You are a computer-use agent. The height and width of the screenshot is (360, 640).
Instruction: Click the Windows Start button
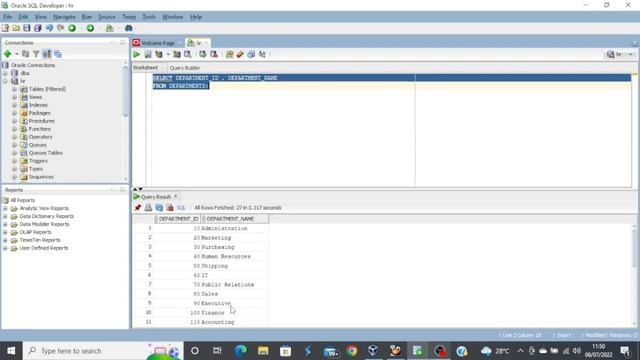coord(11,351)
